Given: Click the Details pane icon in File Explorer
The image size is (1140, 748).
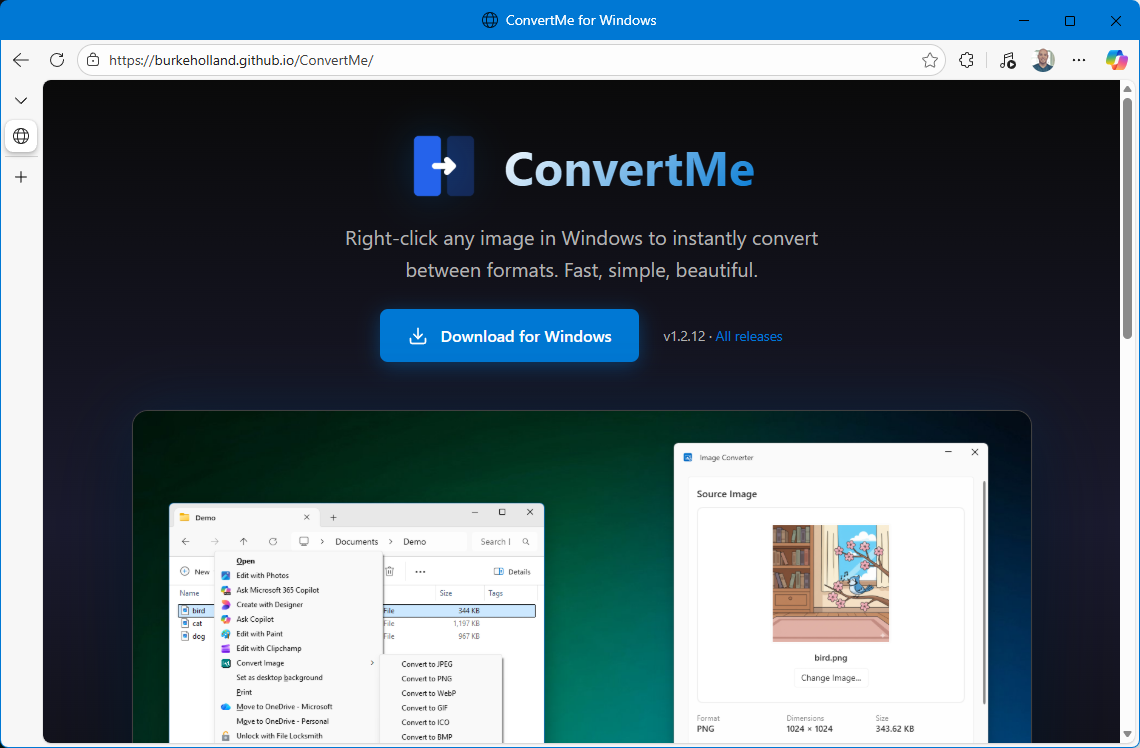Looking at the screenshot, I should tap(499, 572).
